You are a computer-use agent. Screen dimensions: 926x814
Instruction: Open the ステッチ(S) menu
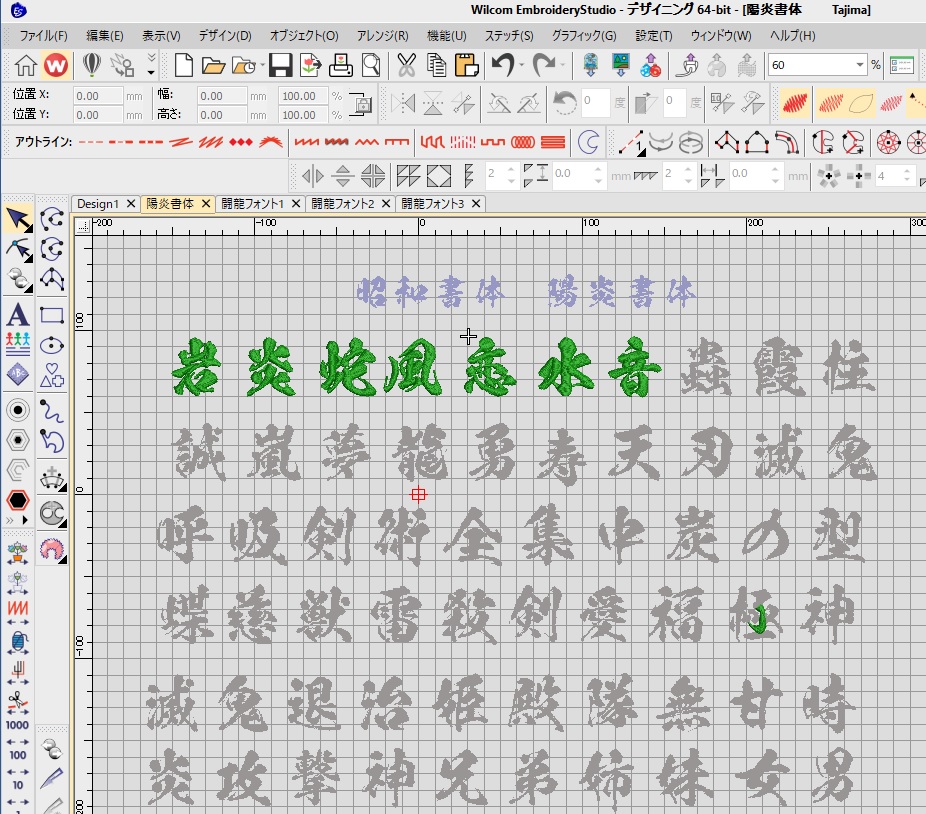point(508,35)
